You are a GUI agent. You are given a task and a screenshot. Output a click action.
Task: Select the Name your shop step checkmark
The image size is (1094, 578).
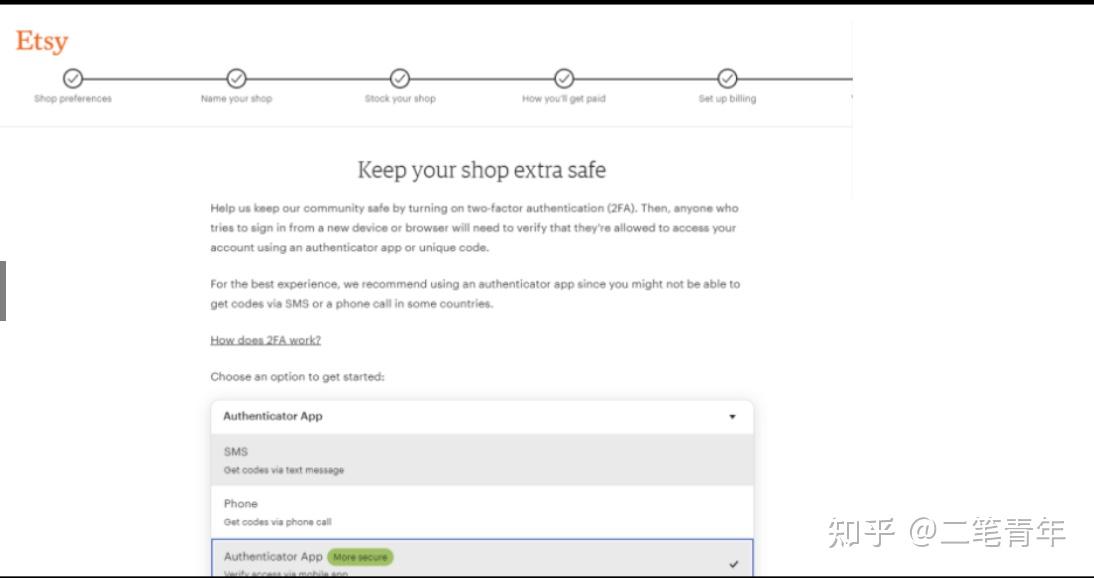click(x=237, y=78)
